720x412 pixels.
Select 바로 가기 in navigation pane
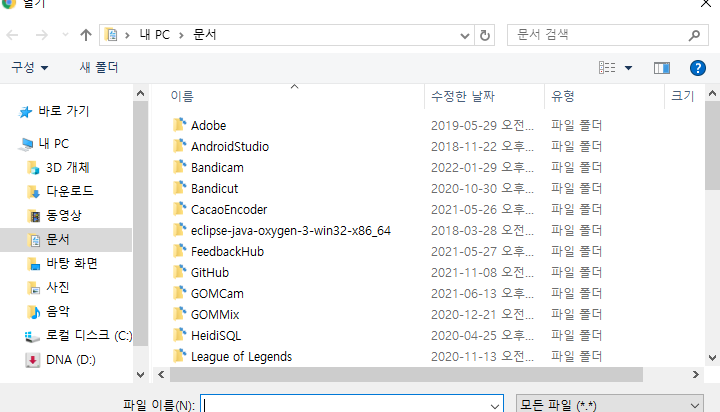(63, 111)
